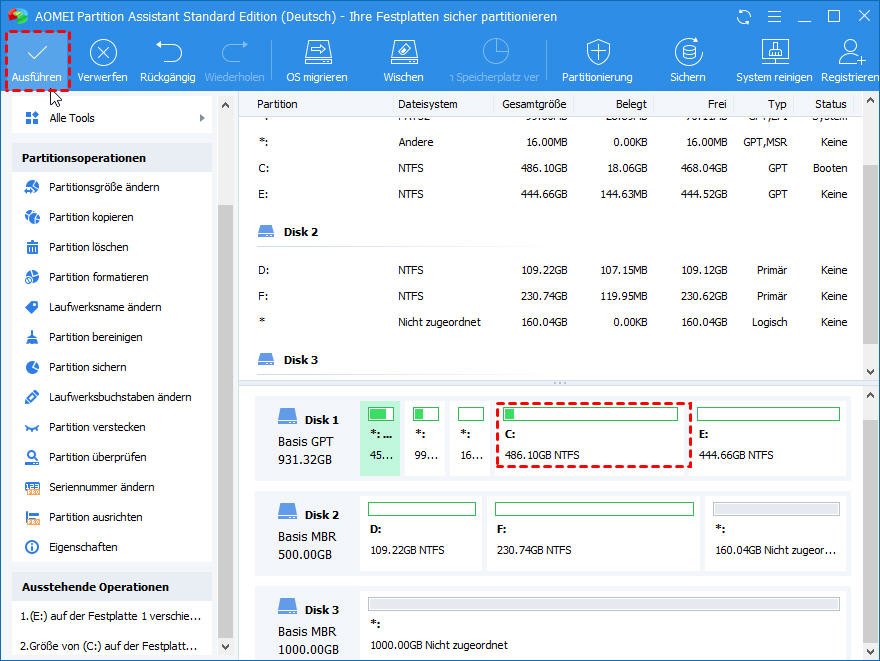Click the refresh icon in title bar

[744, 17]
